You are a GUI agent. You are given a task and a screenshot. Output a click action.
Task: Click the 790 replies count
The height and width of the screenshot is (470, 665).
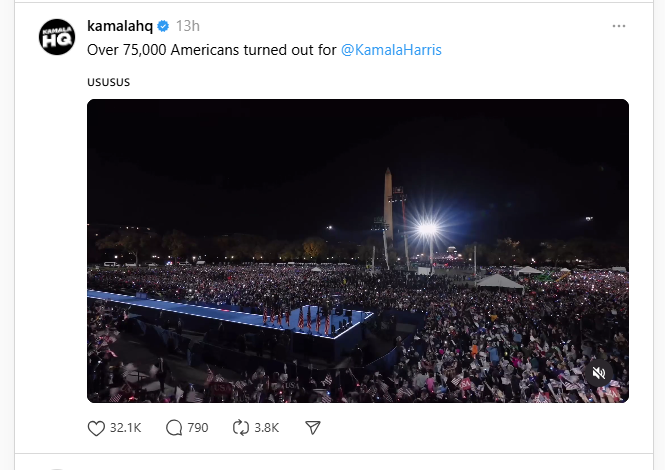(198, 428)
